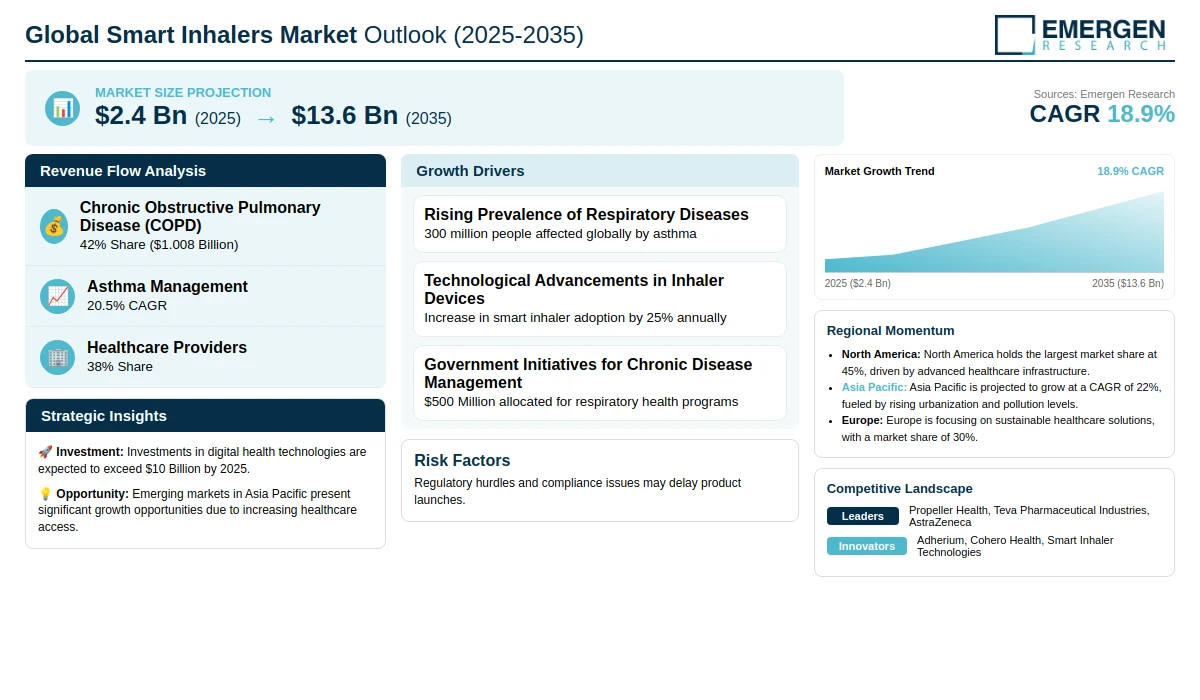The height and width of the screenshot is (700, 1200).
Task: Click the trend chart icon beside Asthma Management
Action: [x=57, y=296]
